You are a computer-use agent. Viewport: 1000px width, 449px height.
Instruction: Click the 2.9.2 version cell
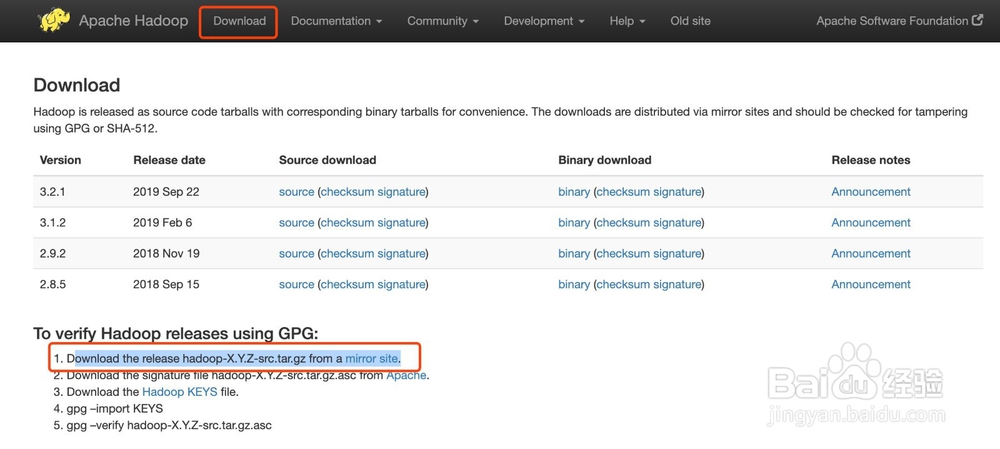click(52, 253)
